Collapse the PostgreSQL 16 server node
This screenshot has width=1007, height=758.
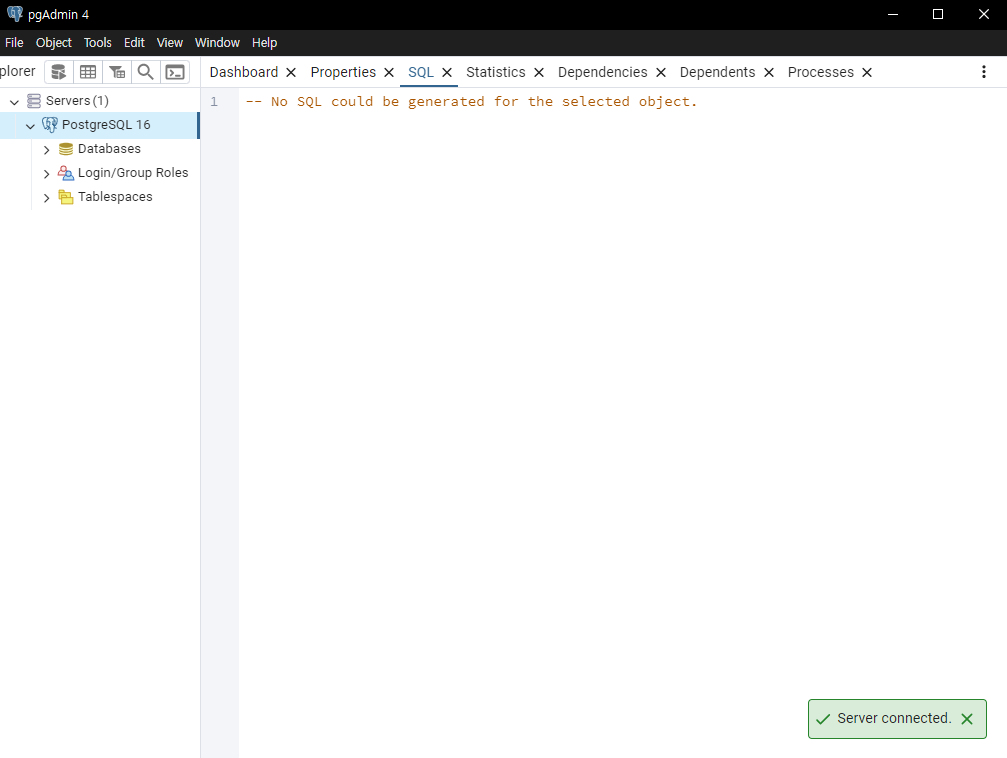coord(30,125)
